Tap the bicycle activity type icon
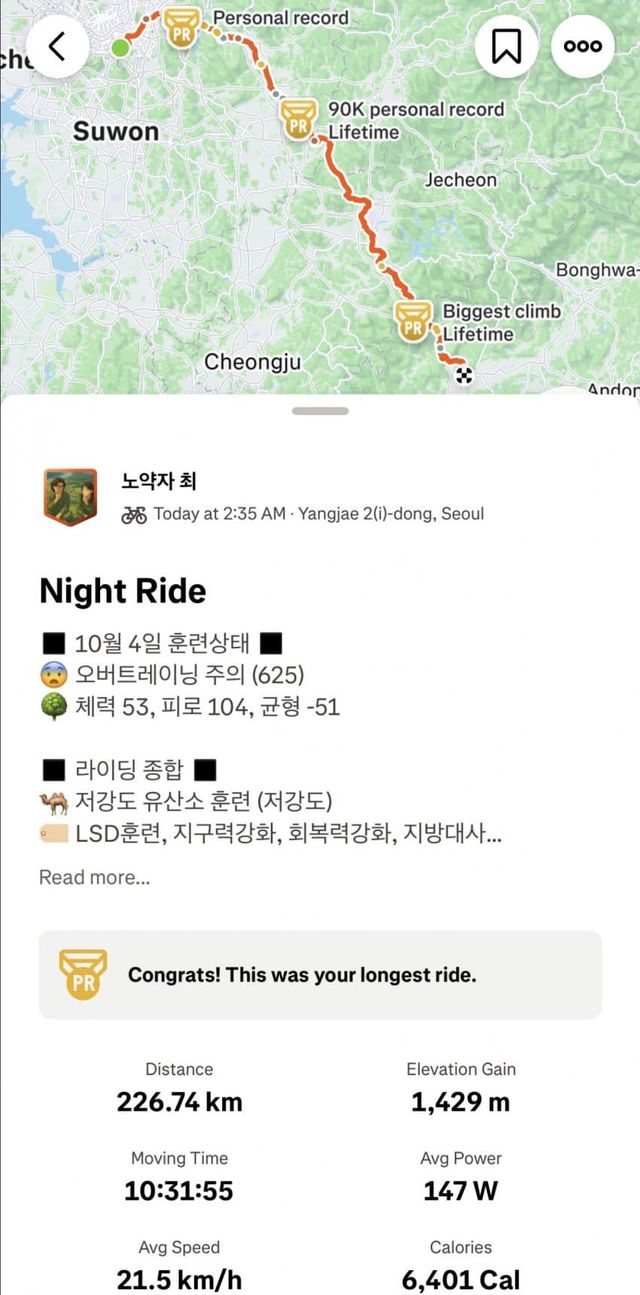The image size is (640, 1295). point(134,514)
